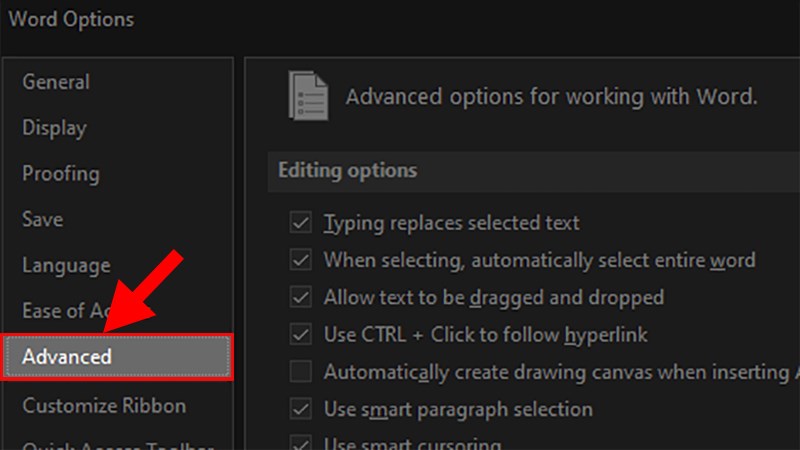Click the Editing options section header
Screen dimensions: 800x450
(347, 170)
